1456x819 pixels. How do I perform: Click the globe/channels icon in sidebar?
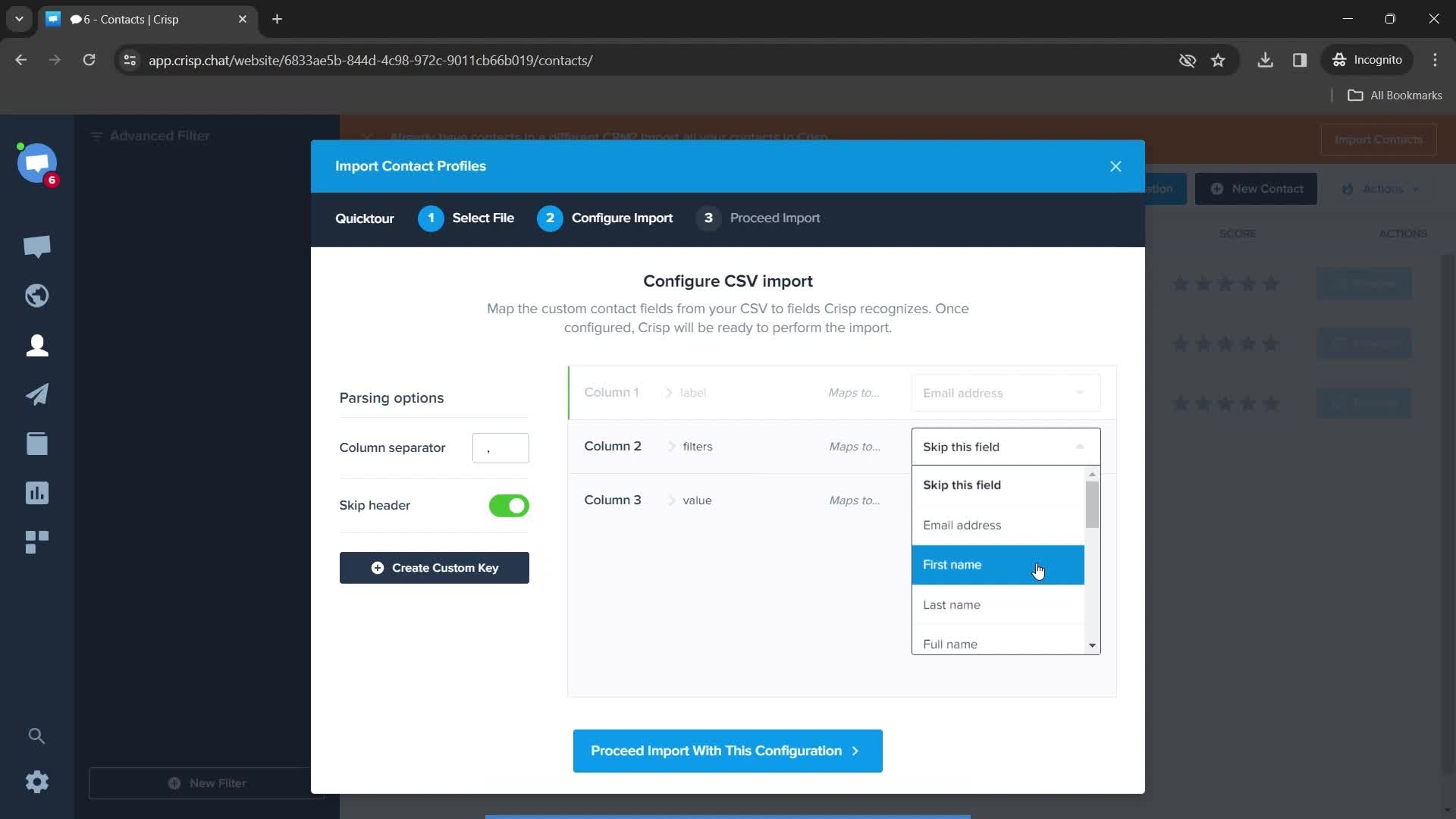(x=37, y=295)
